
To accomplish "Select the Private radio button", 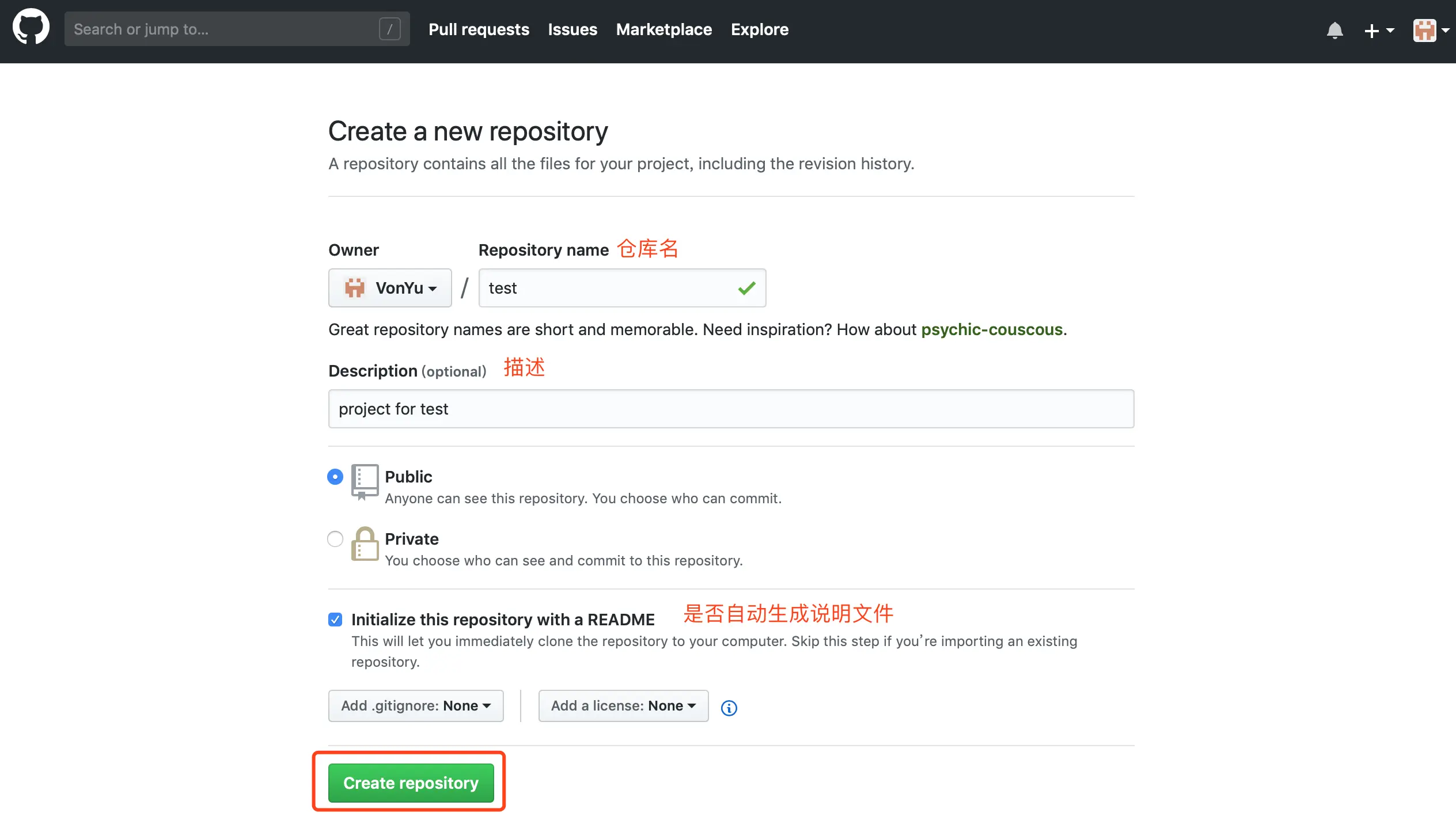I will coord(335,539).
